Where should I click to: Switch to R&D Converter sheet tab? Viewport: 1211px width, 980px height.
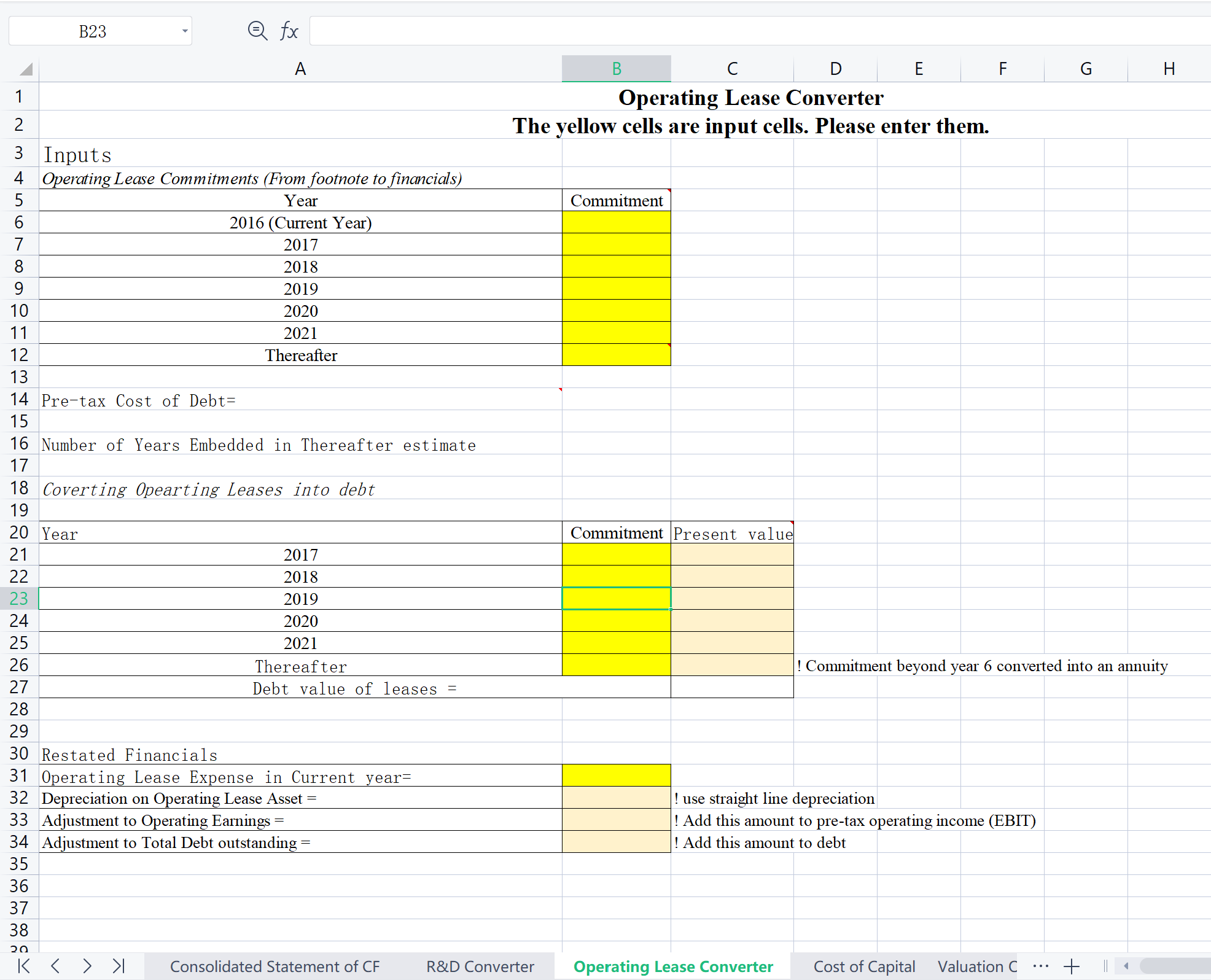click(480, 966)
